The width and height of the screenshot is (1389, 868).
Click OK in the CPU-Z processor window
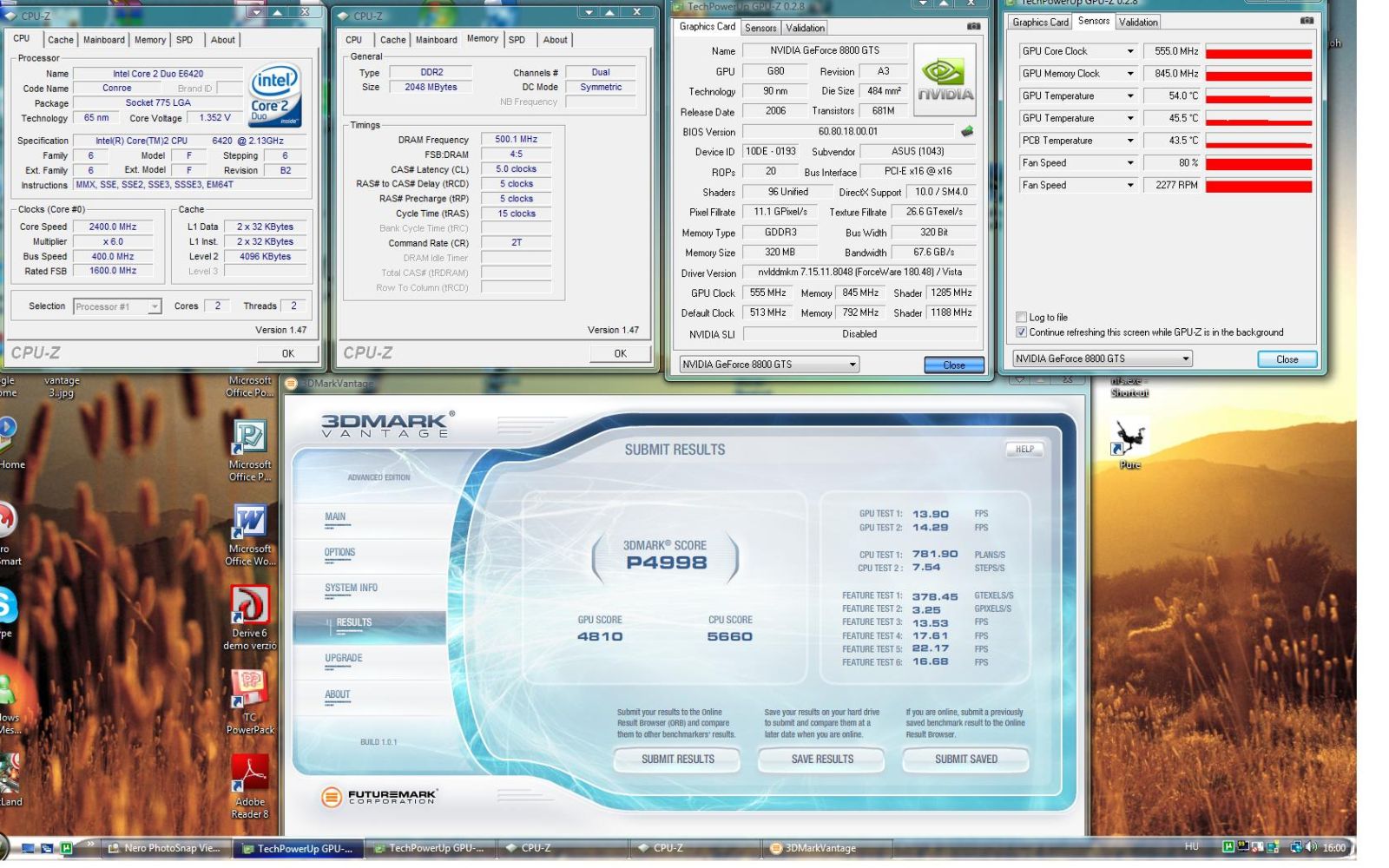[x=288, y=353]
